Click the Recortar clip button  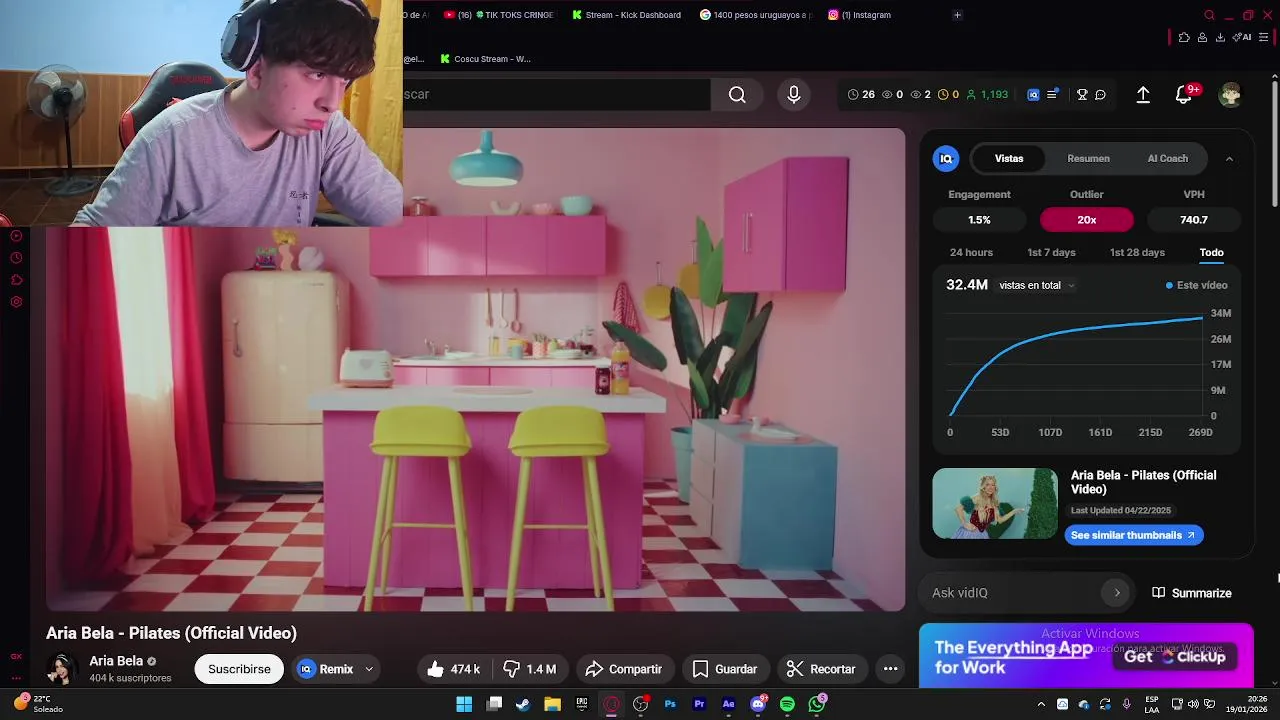coord(821,669)
